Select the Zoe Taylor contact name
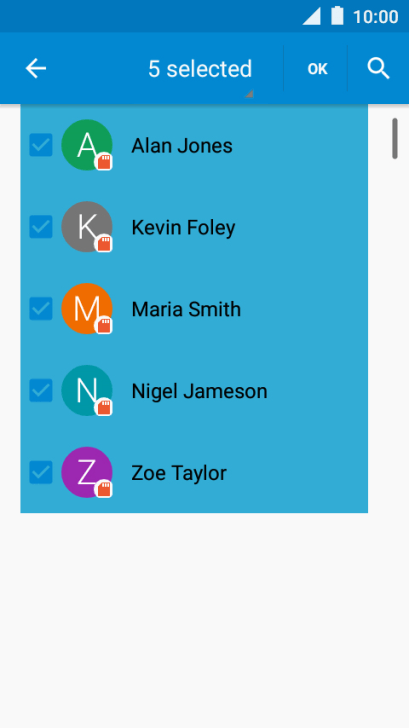 point(179,473)
